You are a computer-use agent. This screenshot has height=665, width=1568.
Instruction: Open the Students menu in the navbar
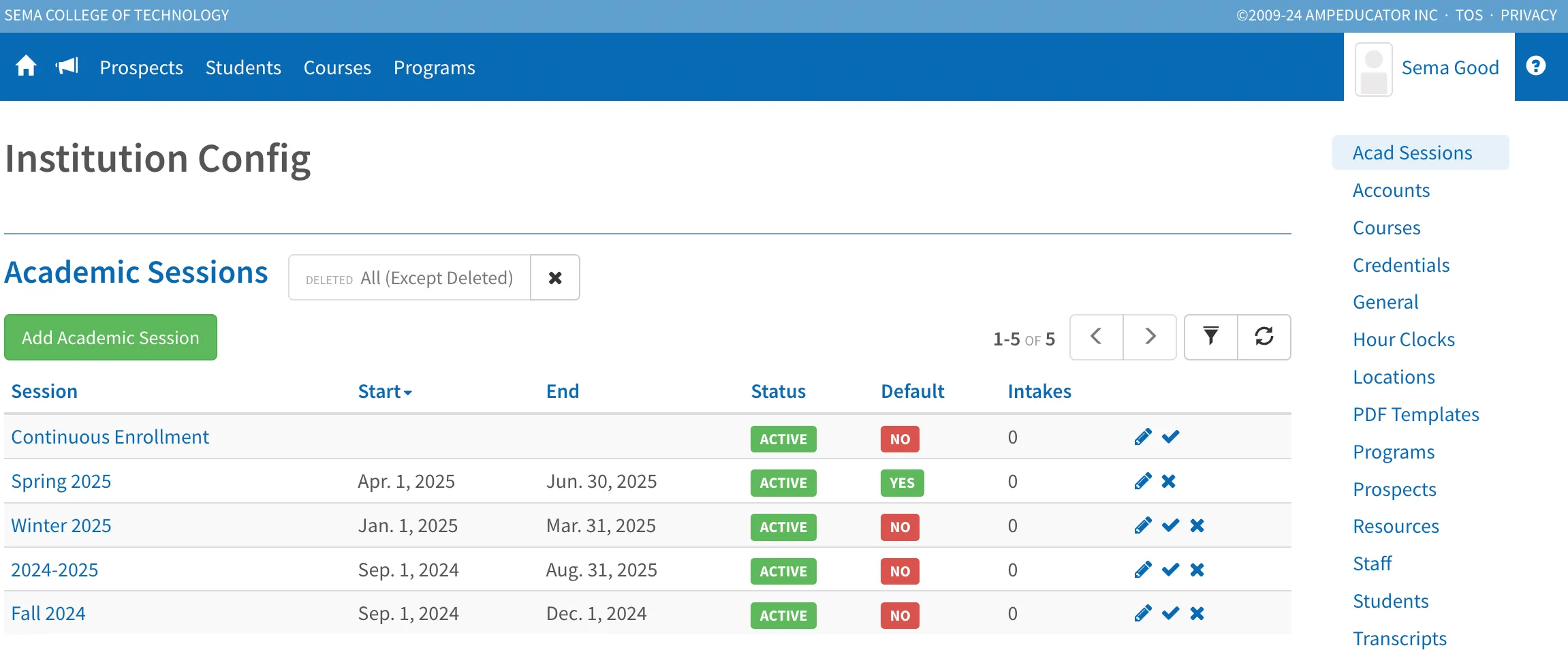click(243, 67)
